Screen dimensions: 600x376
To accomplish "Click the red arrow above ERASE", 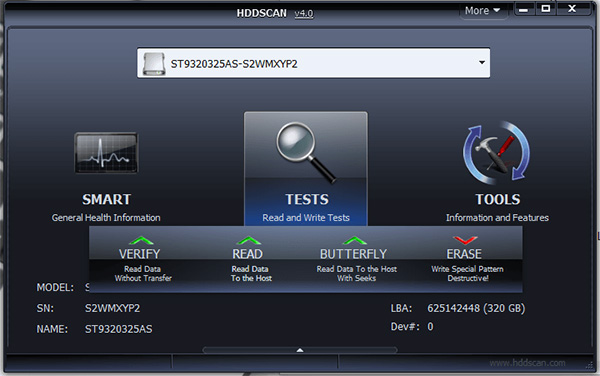I will (465, 240).
